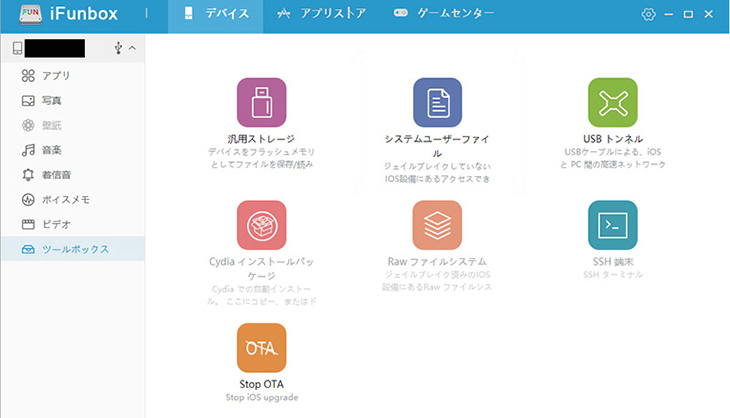Open the Raw ファイルシステム layers icon
This screenshot has width=730, height=418.
437,225
